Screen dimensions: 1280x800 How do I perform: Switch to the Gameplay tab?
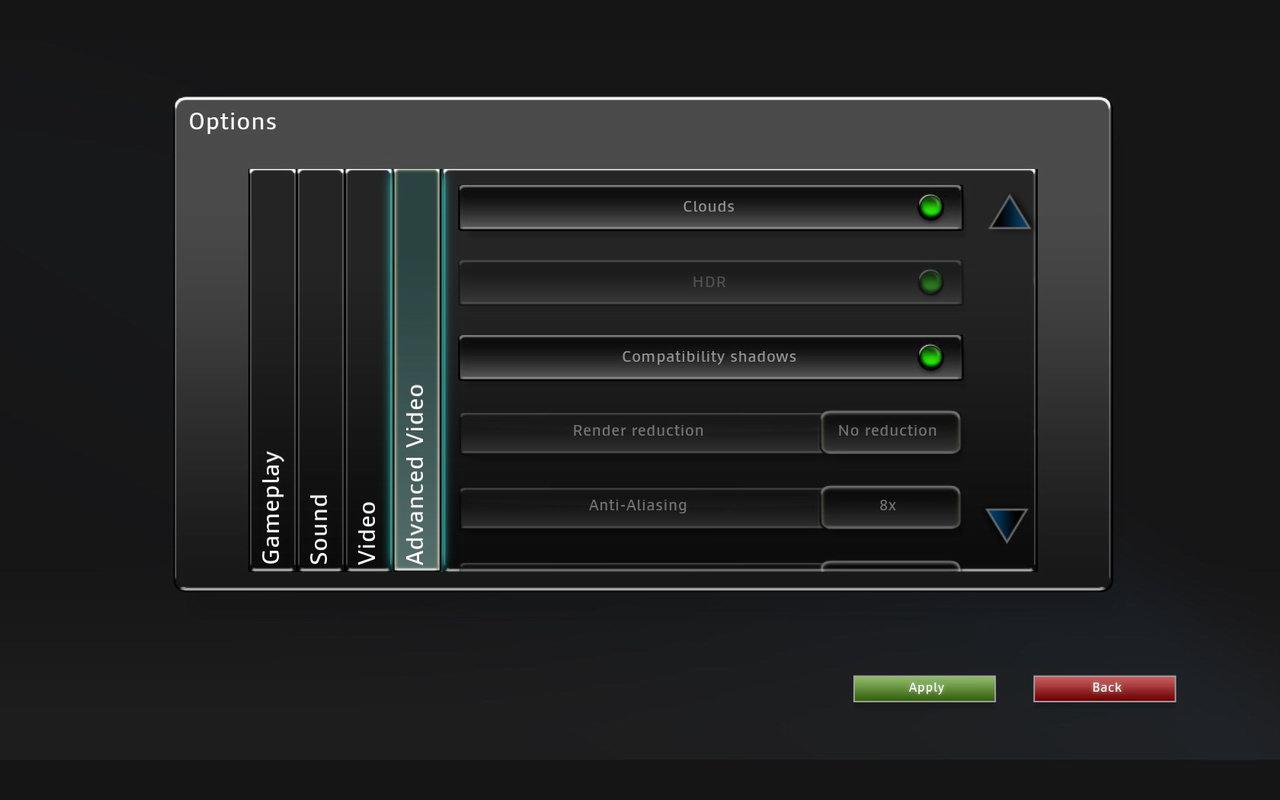click(x=272, y=370)
